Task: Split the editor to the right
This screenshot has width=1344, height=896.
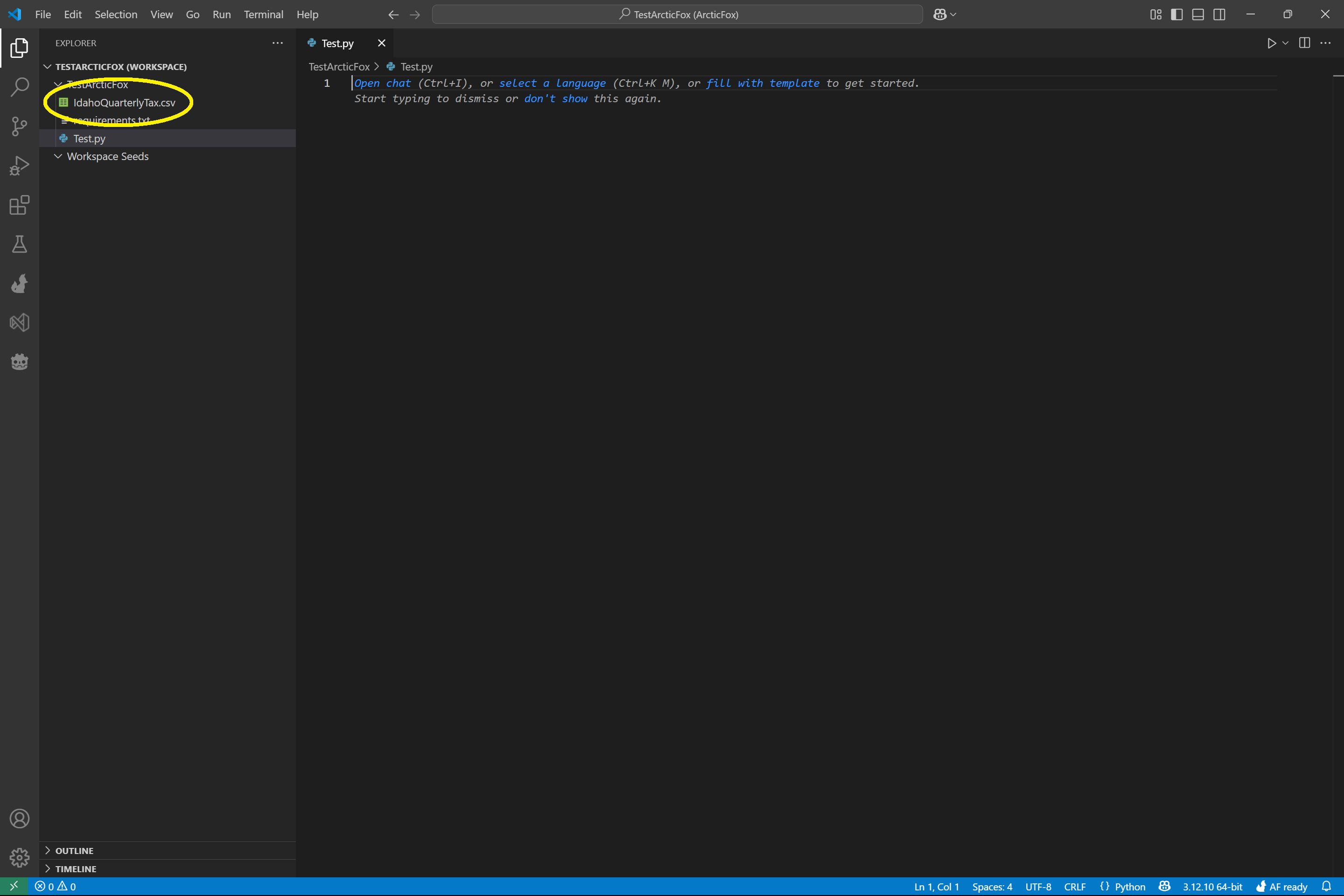Action: tap(1305, 43)
